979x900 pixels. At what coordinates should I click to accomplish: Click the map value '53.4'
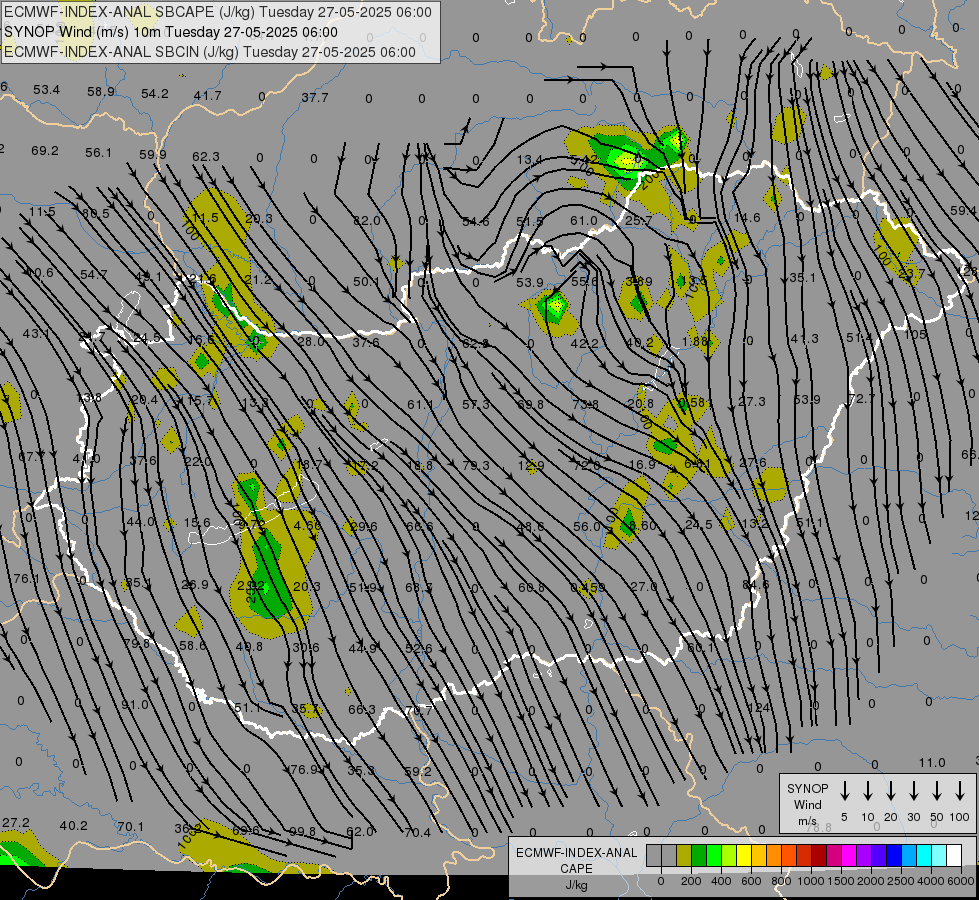[x=47, y=90]
